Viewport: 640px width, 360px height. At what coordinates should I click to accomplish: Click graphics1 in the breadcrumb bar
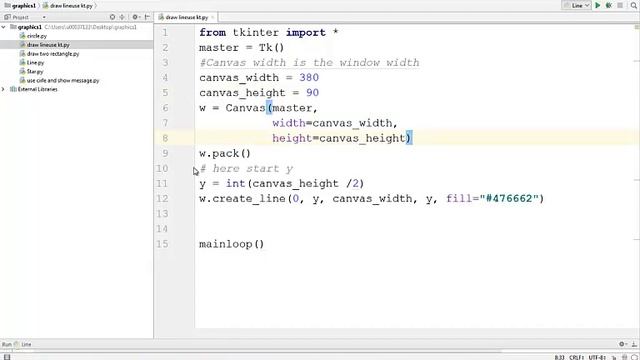(x=23, y=6)
